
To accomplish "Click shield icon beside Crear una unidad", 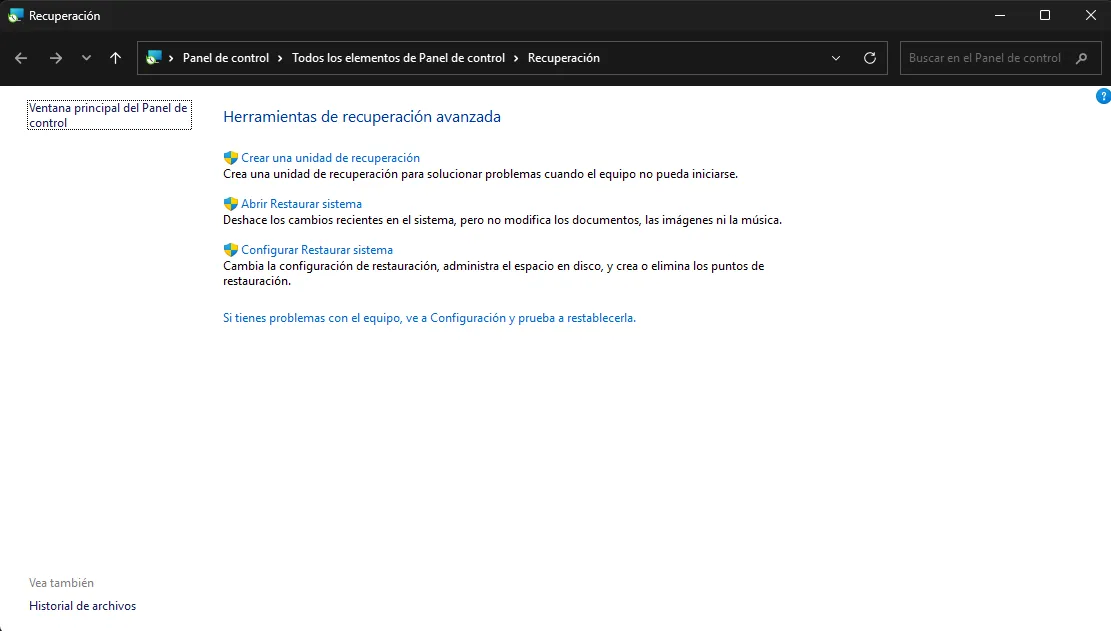I will [x=230, y=158].
